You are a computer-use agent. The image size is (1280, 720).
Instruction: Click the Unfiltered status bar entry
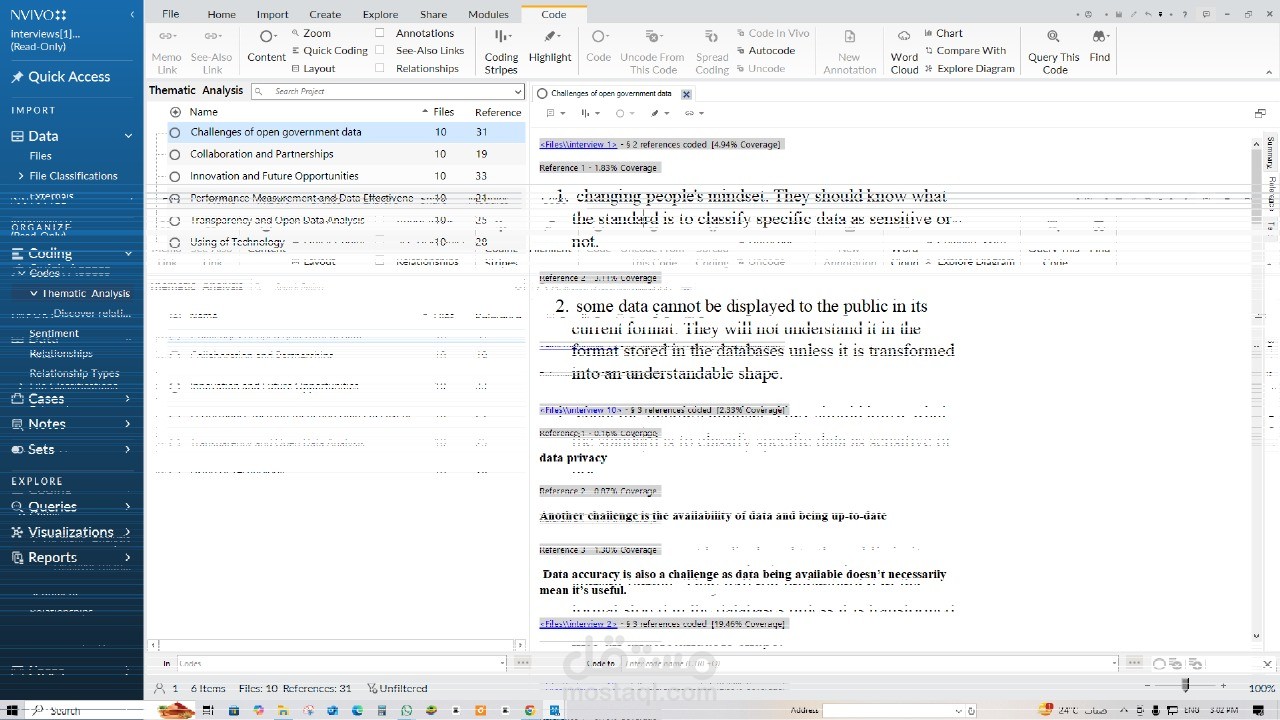(397, 688)
